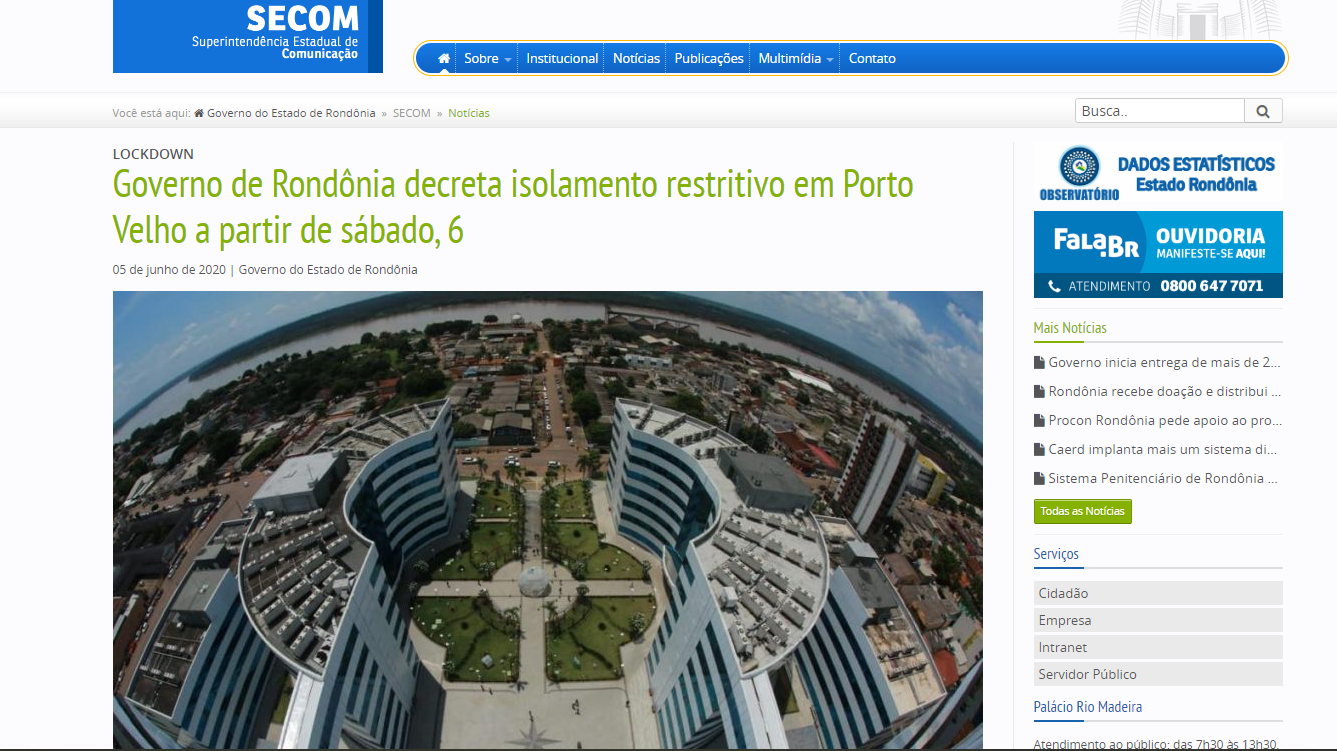
Task: Click the magnifier search button
Action: (x=1263, y=111)
